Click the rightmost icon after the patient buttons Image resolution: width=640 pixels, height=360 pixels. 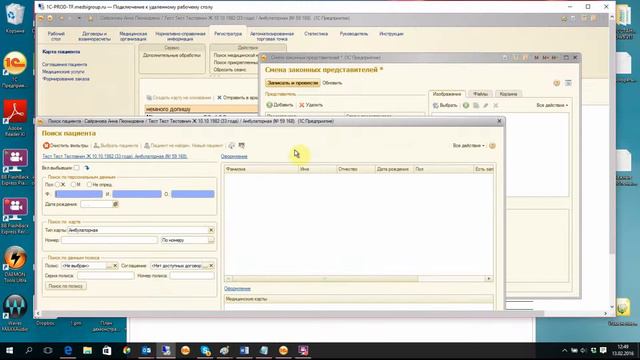(x=242, y=146)
